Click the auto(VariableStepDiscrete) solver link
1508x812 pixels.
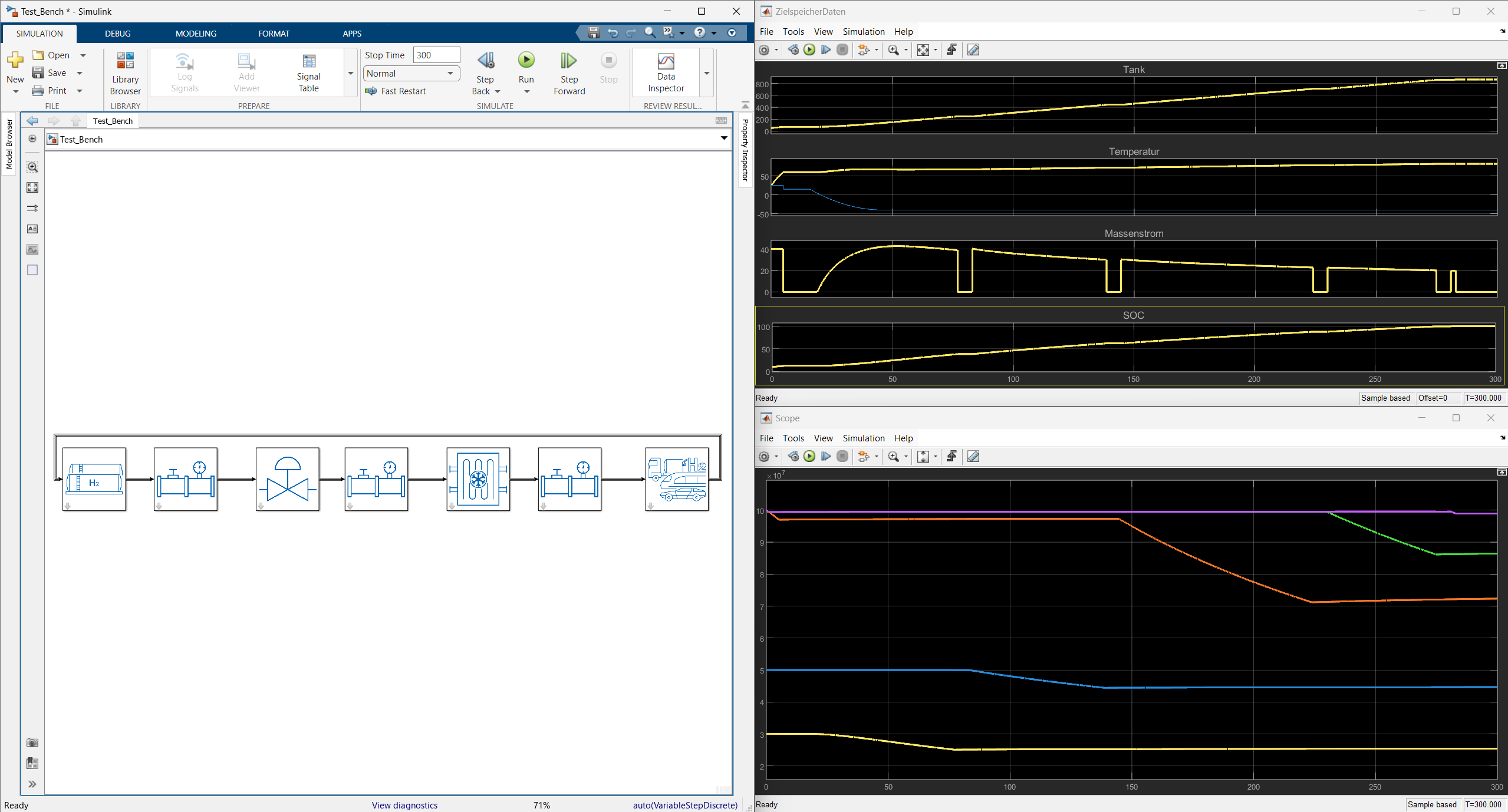point(685,805)
